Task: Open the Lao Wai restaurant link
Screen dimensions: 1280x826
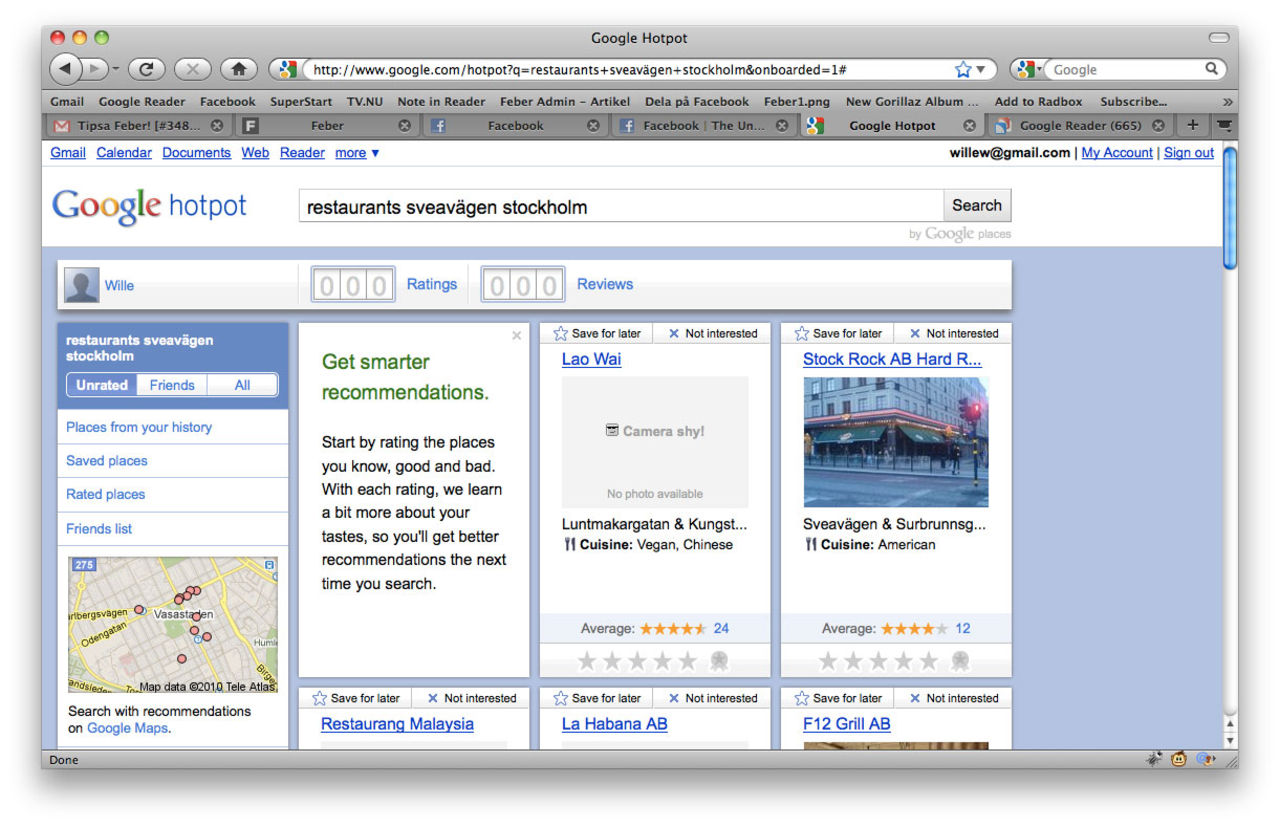Action: [591, 359]
